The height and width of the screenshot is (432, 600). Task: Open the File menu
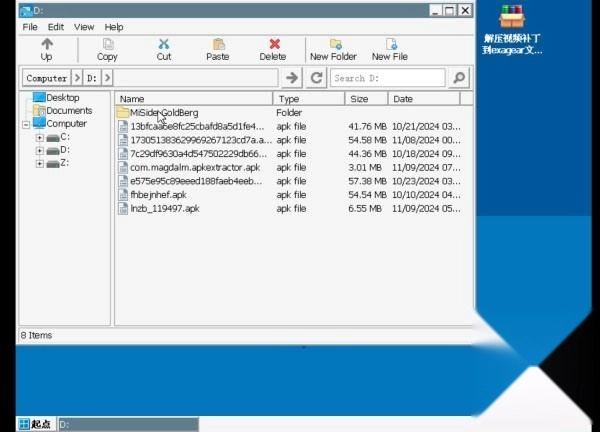[30, 27]
